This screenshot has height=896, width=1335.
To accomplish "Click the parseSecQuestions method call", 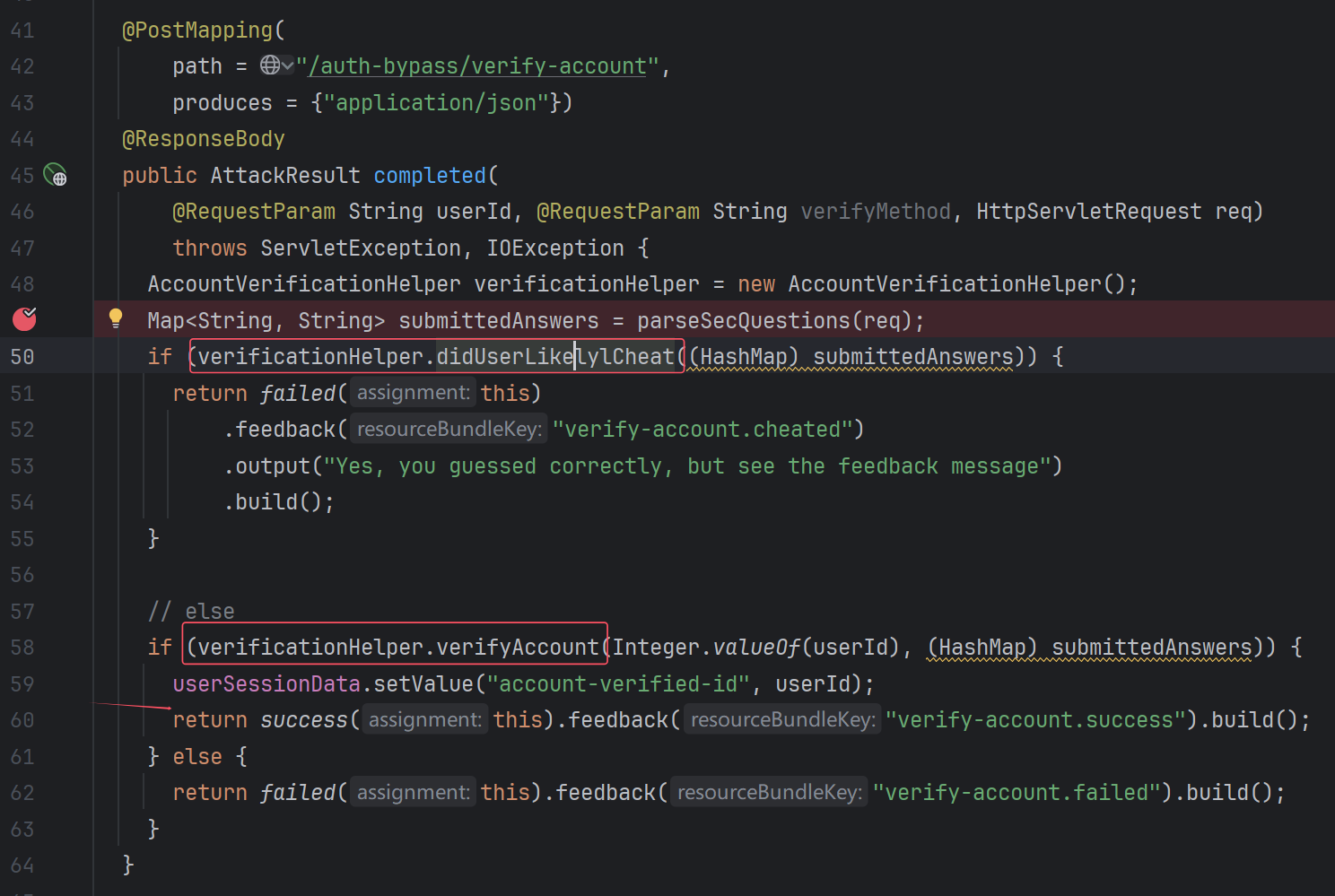I will 744,321.
